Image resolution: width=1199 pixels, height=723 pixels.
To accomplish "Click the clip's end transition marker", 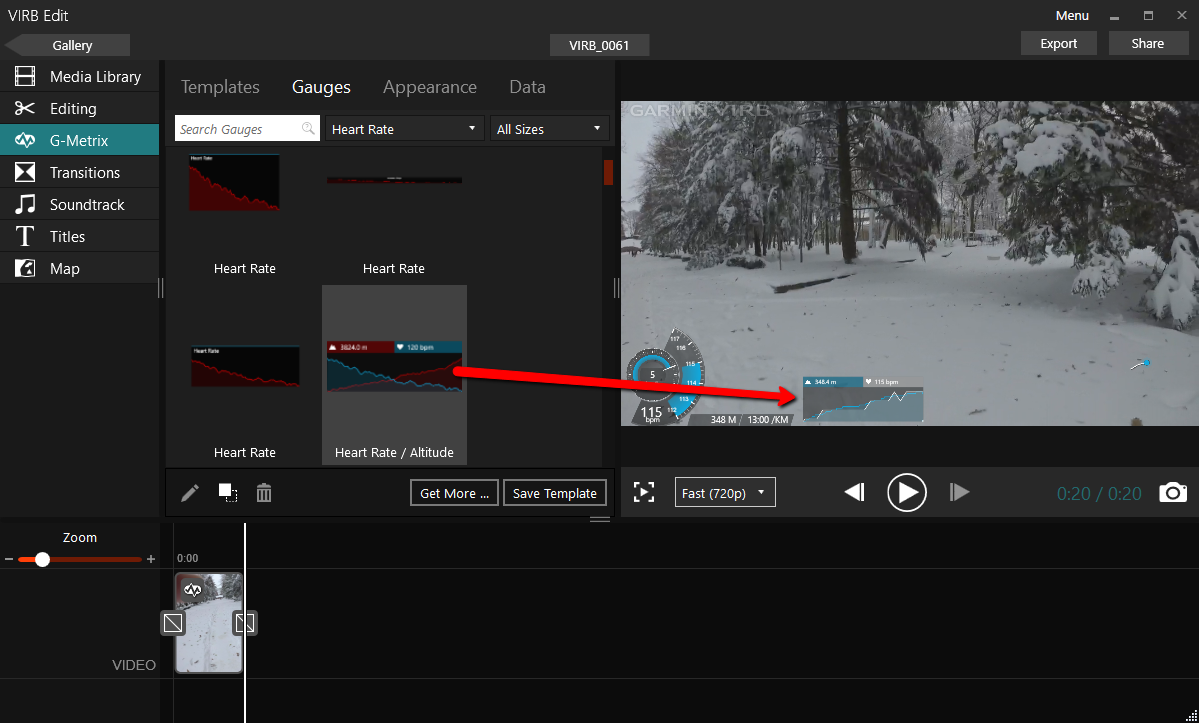I will click(x=245, y=623).
